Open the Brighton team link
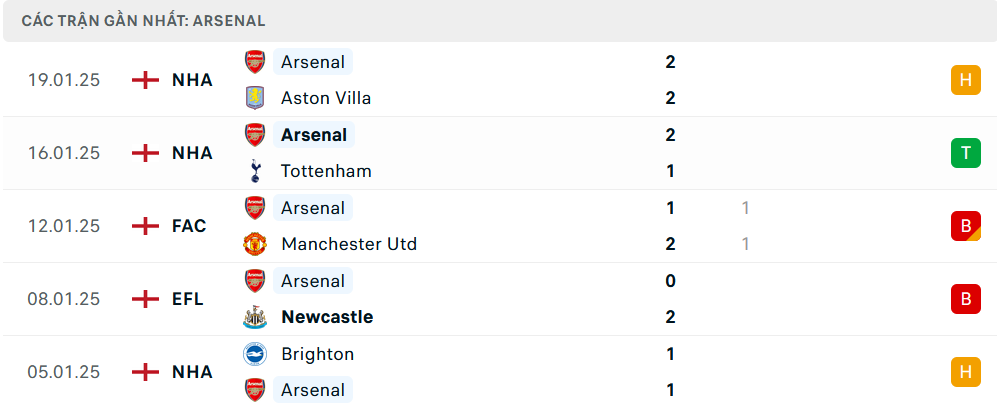The width and height of the screenshot is (997, 405). (318, 354)
